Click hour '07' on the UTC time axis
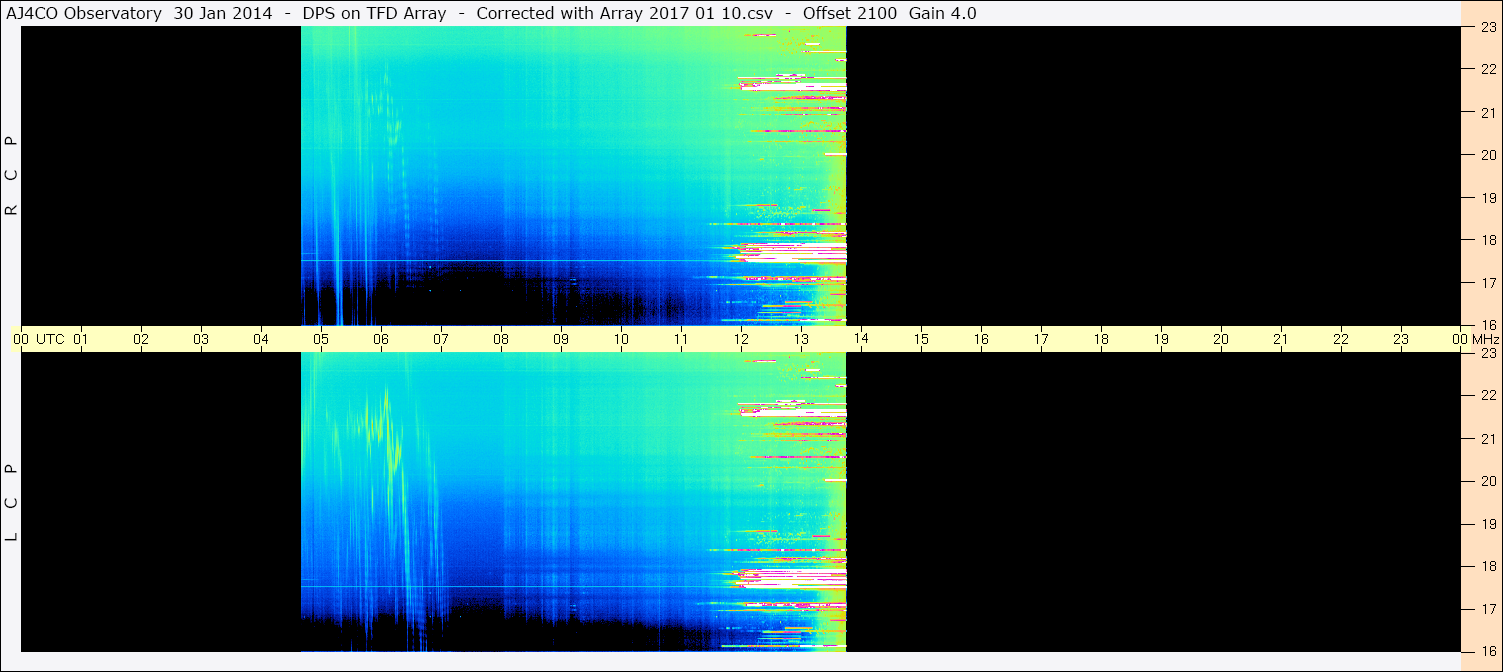Screen dimensions: 1503x672 tap(441, 339)
